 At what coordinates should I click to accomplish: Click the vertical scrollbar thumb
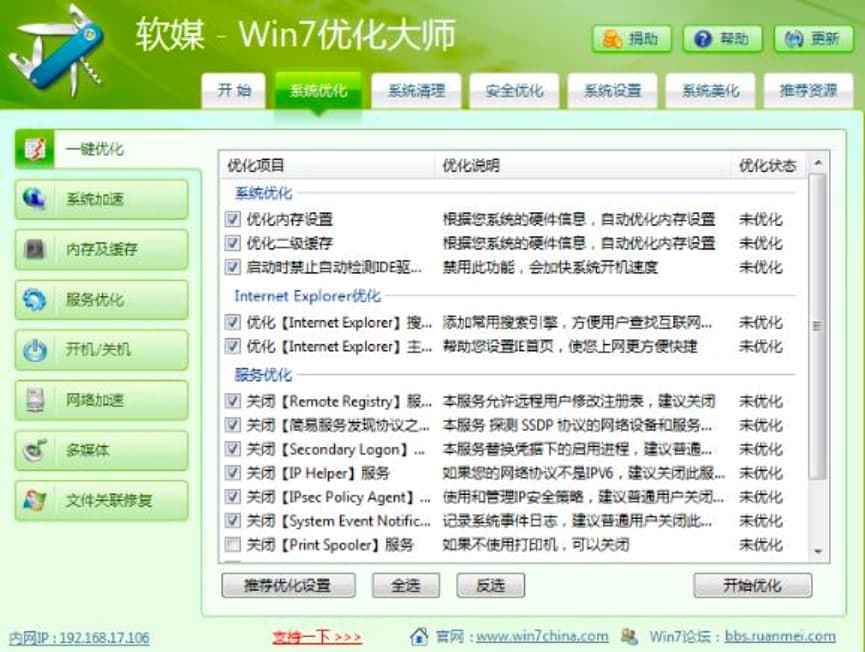tap(818, 327)
